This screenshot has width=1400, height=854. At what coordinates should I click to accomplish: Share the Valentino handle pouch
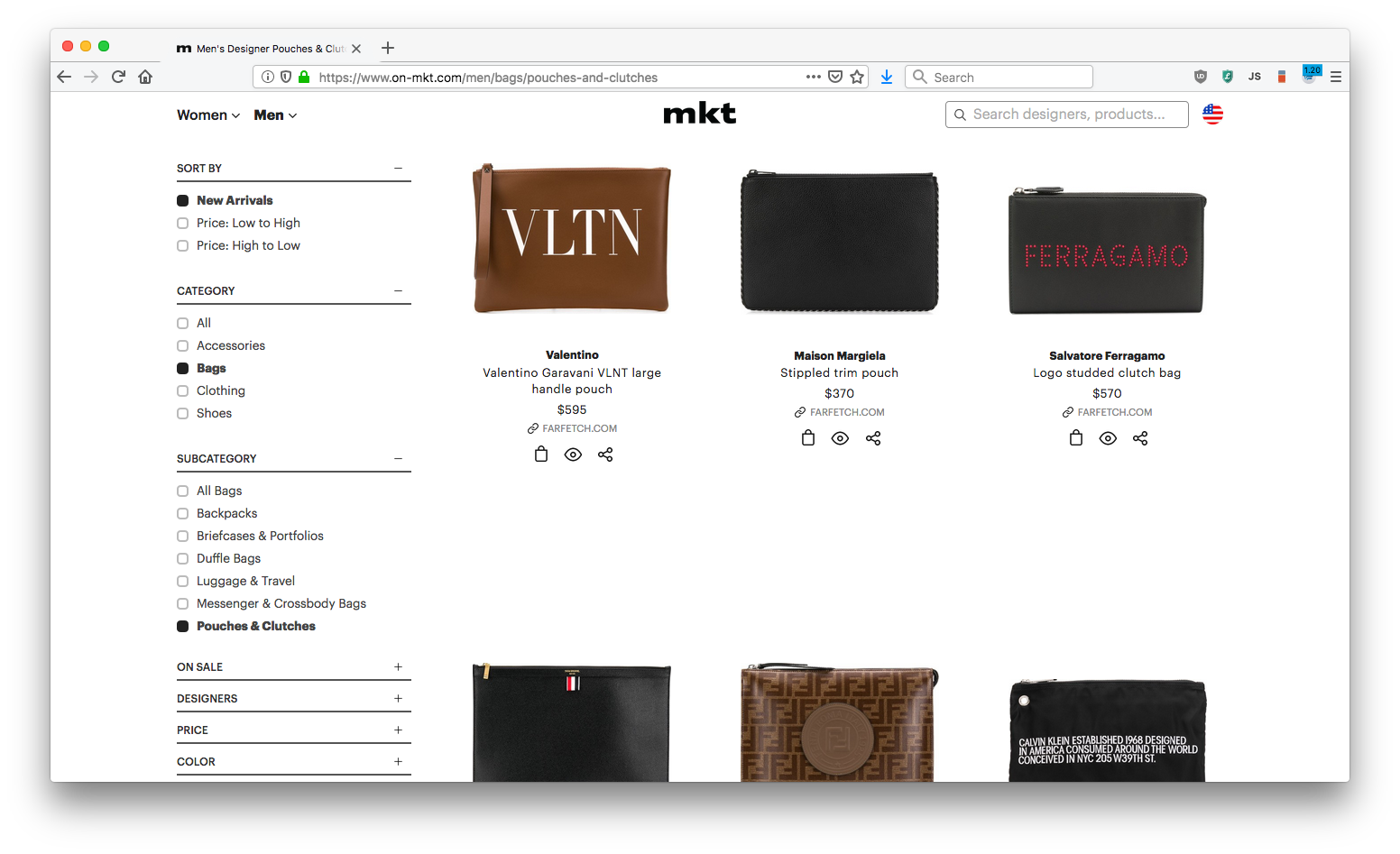click(605, 455)
